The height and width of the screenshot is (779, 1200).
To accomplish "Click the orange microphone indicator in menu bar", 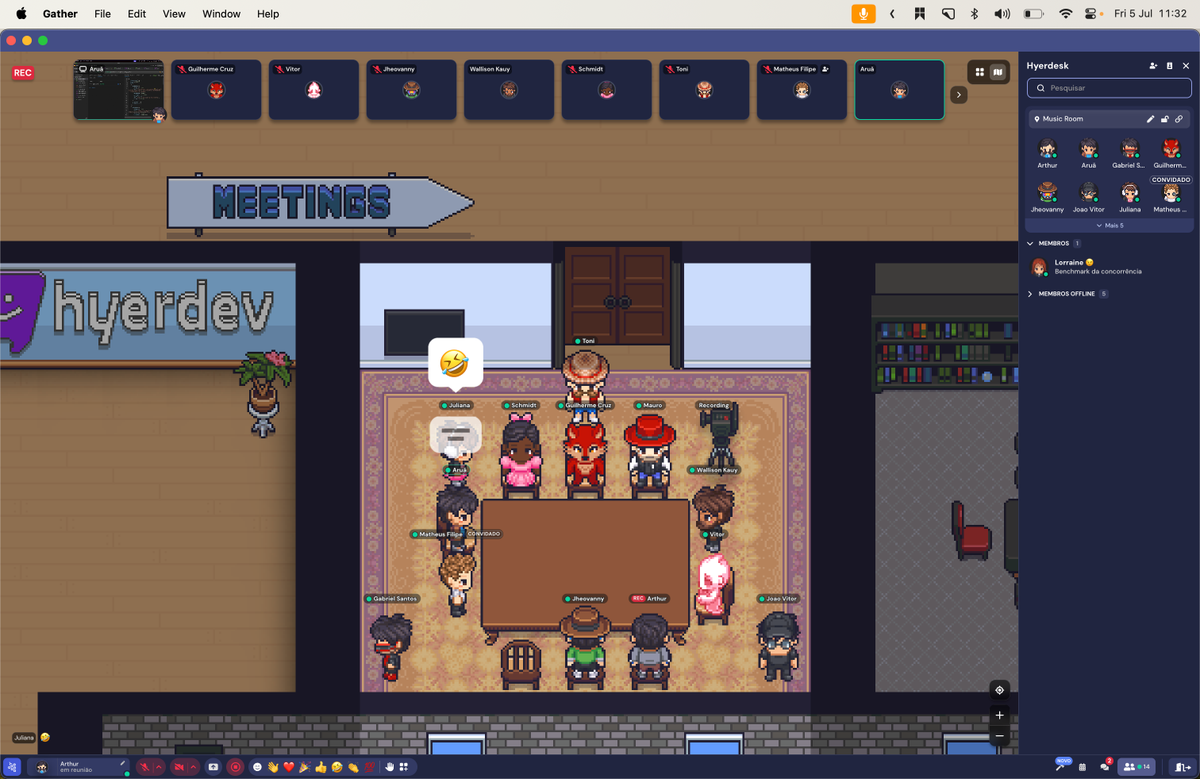I will click(x=862, y=14).
